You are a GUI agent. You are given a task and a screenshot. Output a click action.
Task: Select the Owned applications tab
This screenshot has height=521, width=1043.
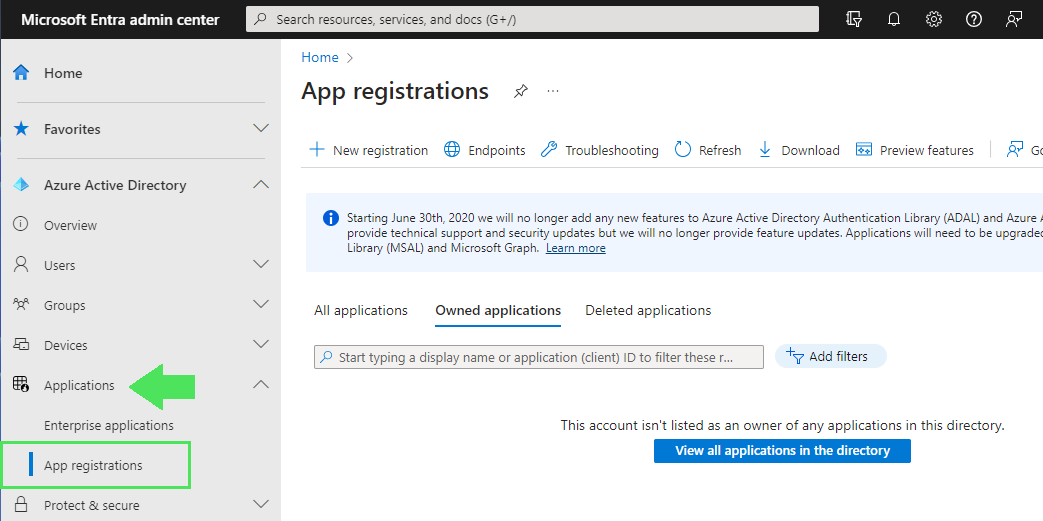[x=498, y=311]
